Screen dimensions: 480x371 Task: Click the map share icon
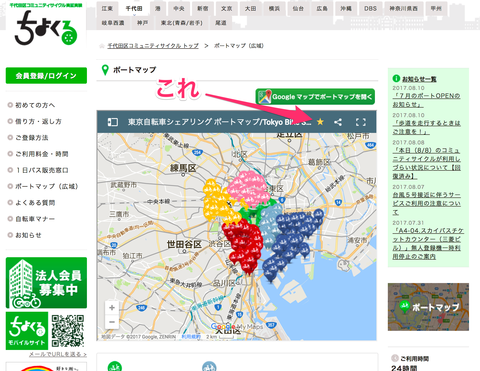pos(338,122)
